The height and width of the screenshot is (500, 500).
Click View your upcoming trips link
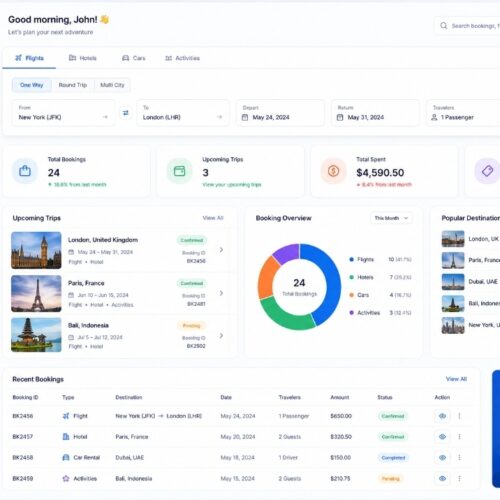tap(232, 185)
